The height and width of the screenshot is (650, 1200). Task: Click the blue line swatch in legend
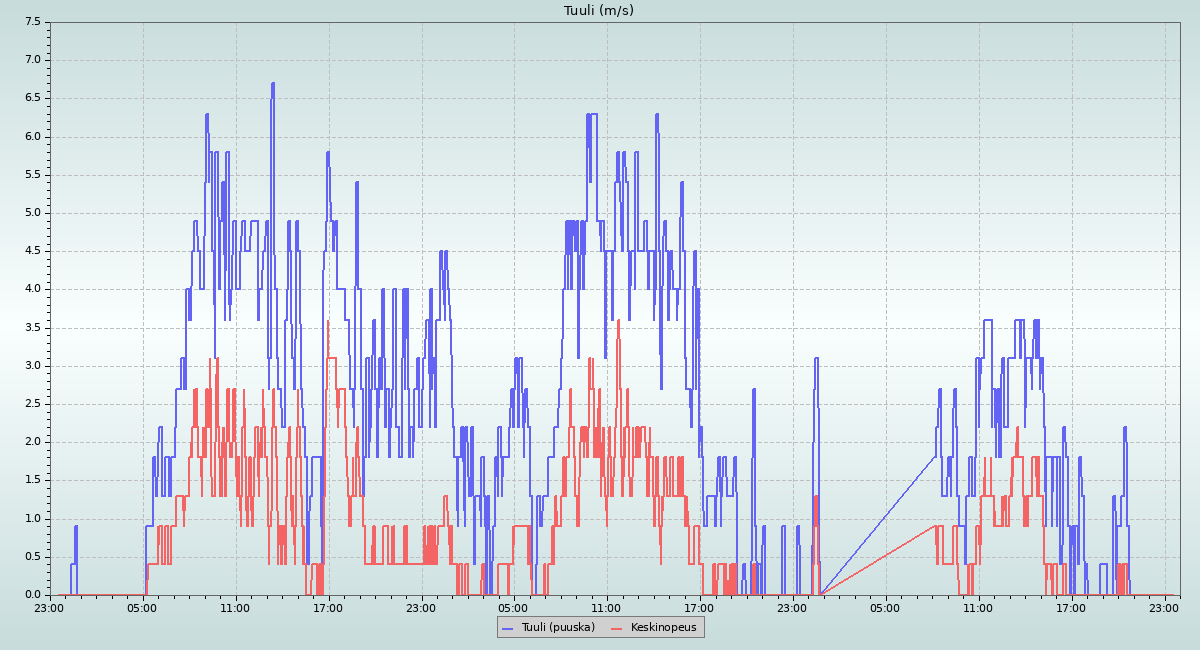tap(509, 628)
